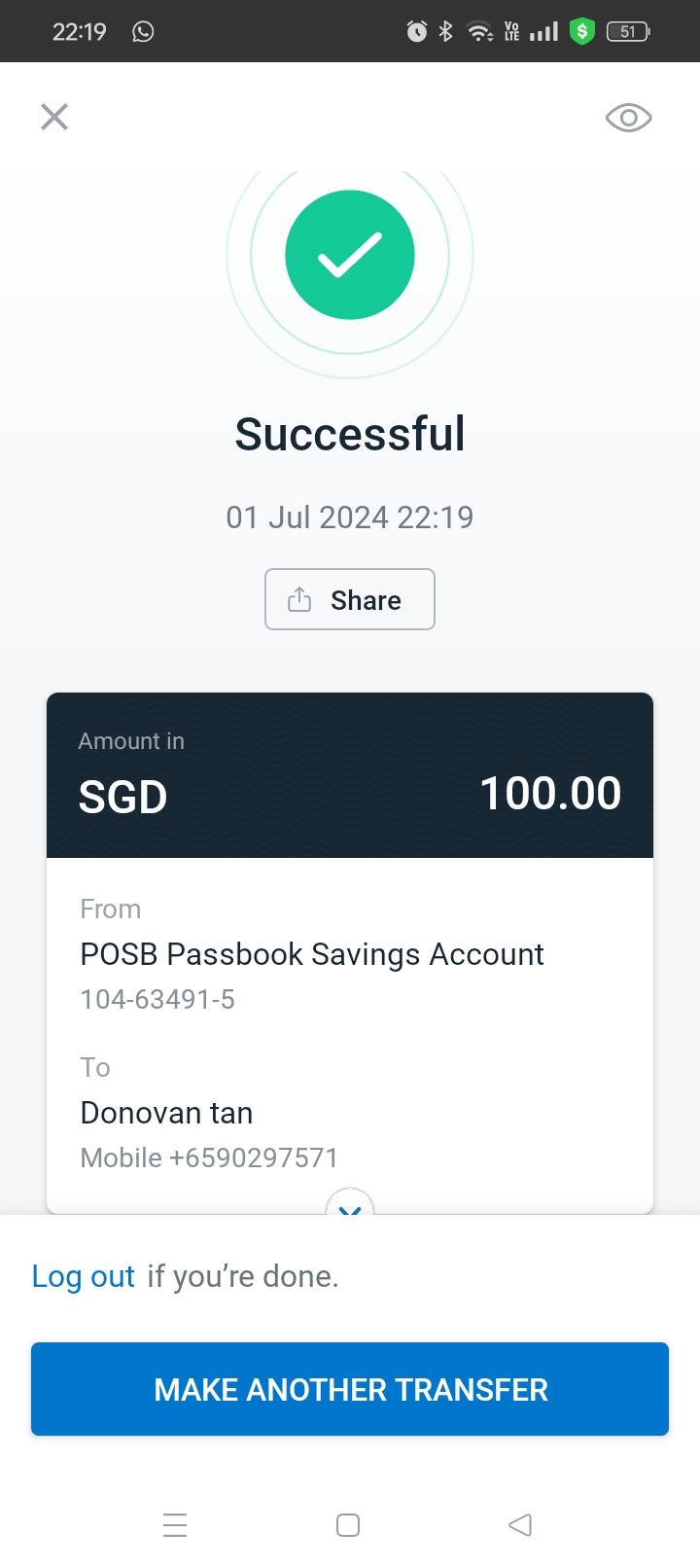Screen dimensions: 700x1568
Task: Click the share upload icon
Action: [299, 599]
